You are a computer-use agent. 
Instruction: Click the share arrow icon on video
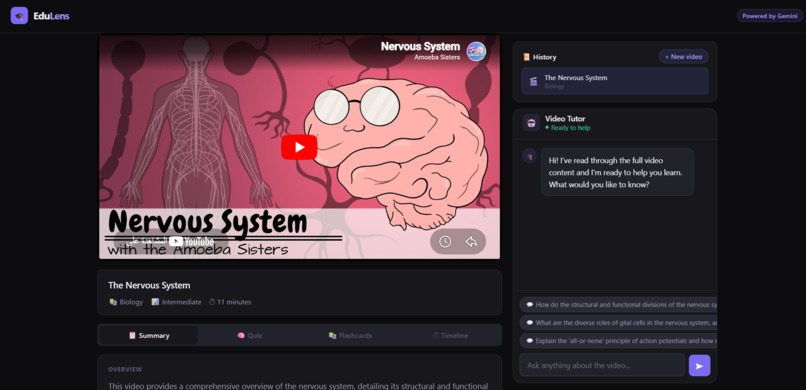[x=471, y=242]
